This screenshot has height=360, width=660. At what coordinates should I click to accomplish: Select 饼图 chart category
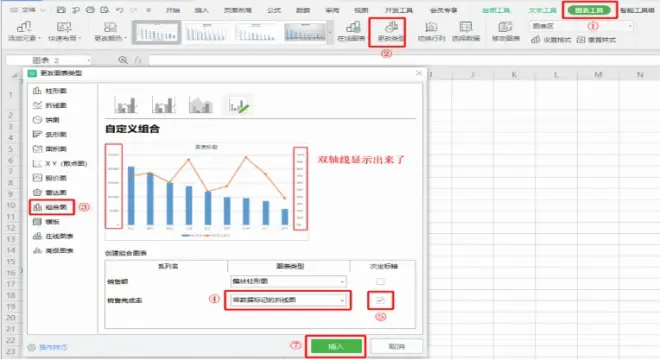[46, 120]
